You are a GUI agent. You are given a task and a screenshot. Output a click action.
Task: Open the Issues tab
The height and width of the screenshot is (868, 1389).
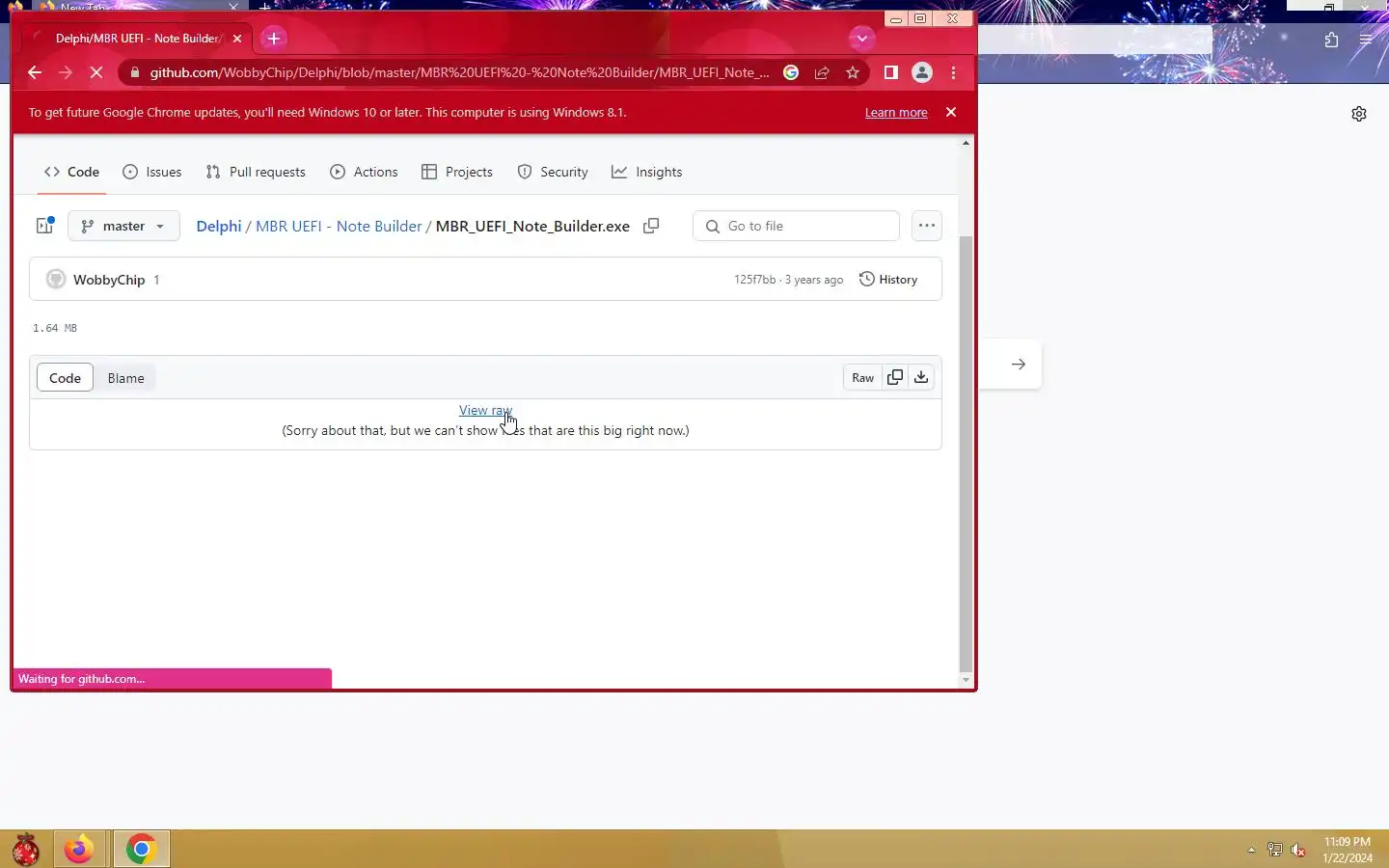click(x=152, y=172)
